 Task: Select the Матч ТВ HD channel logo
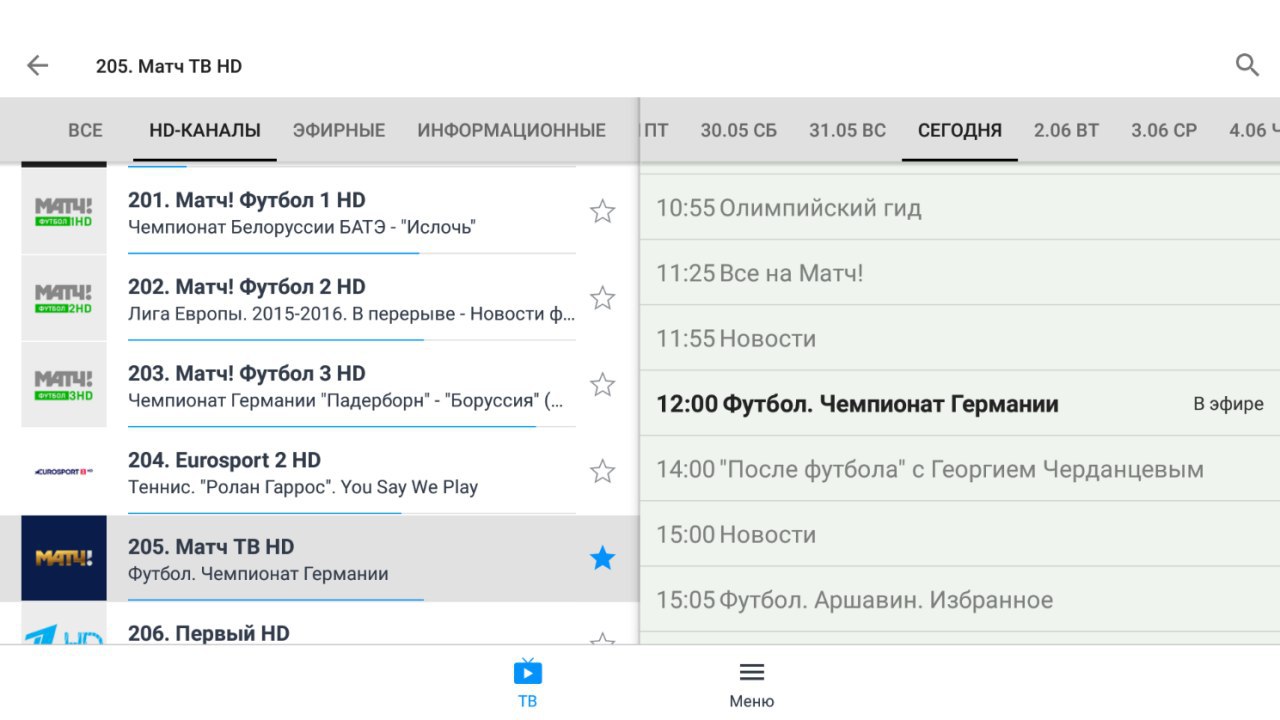click(64, 558)
